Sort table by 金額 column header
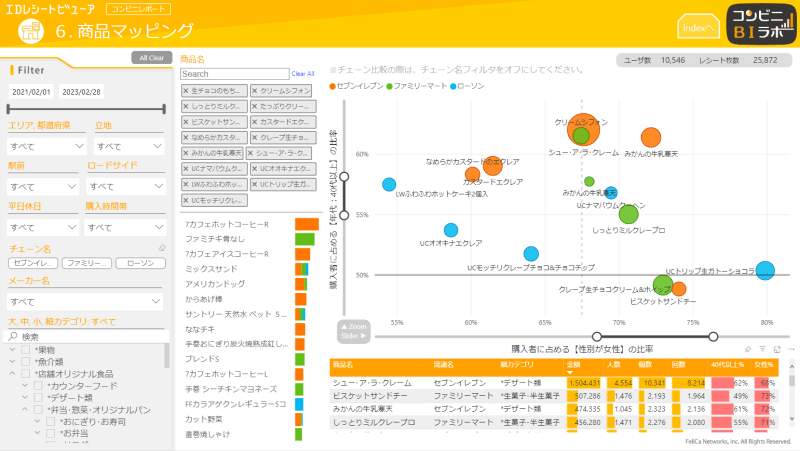 573,364
